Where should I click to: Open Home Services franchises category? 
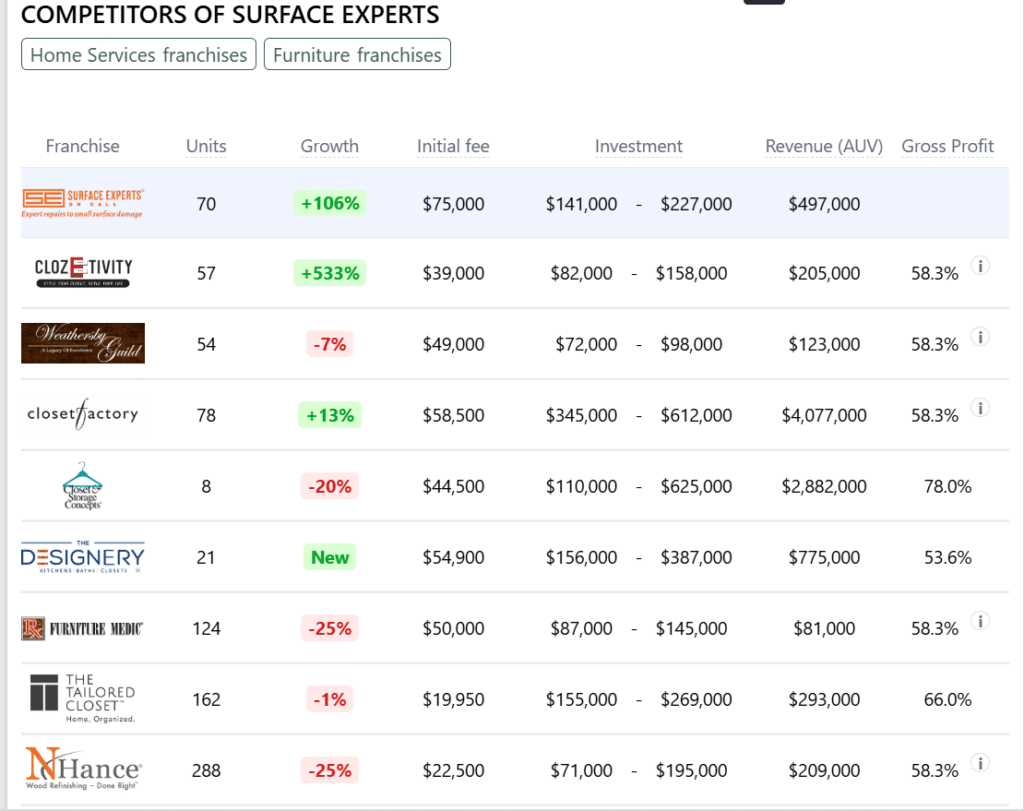[138, 54]
